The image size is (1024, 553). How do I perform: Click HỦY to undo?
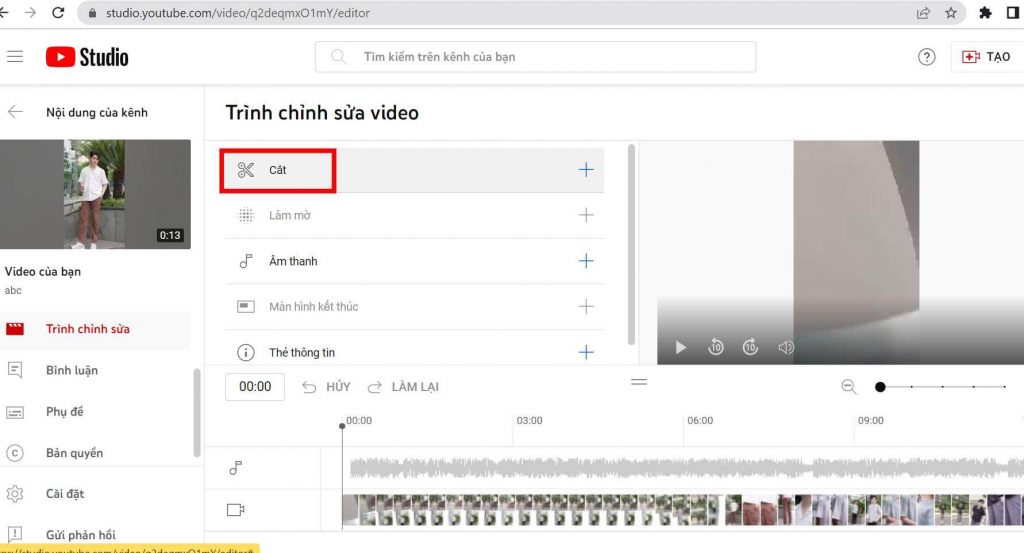[326, 387]
